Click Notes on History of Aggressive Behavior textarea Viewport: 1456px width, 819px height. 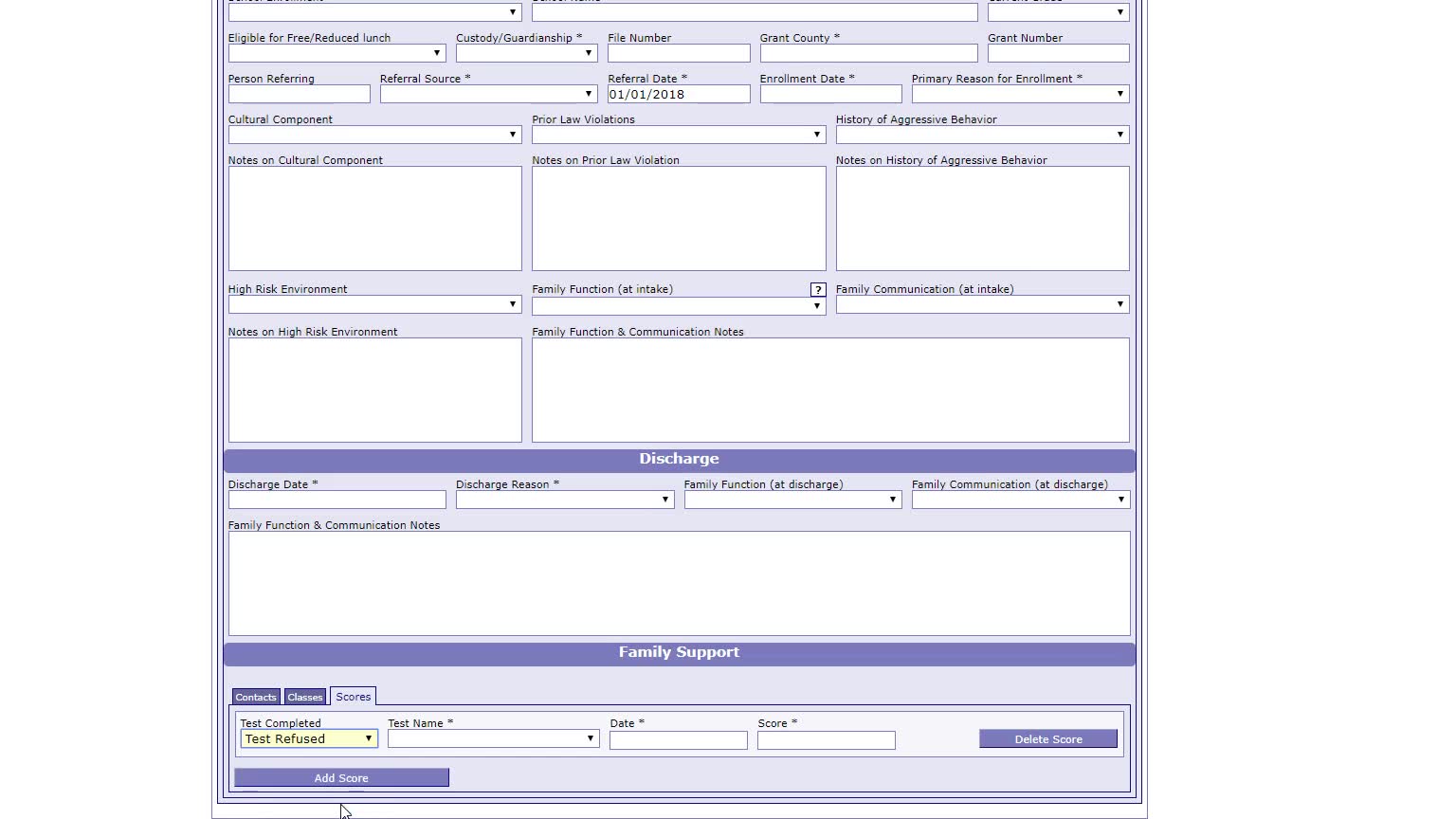[x=982, y=219]
